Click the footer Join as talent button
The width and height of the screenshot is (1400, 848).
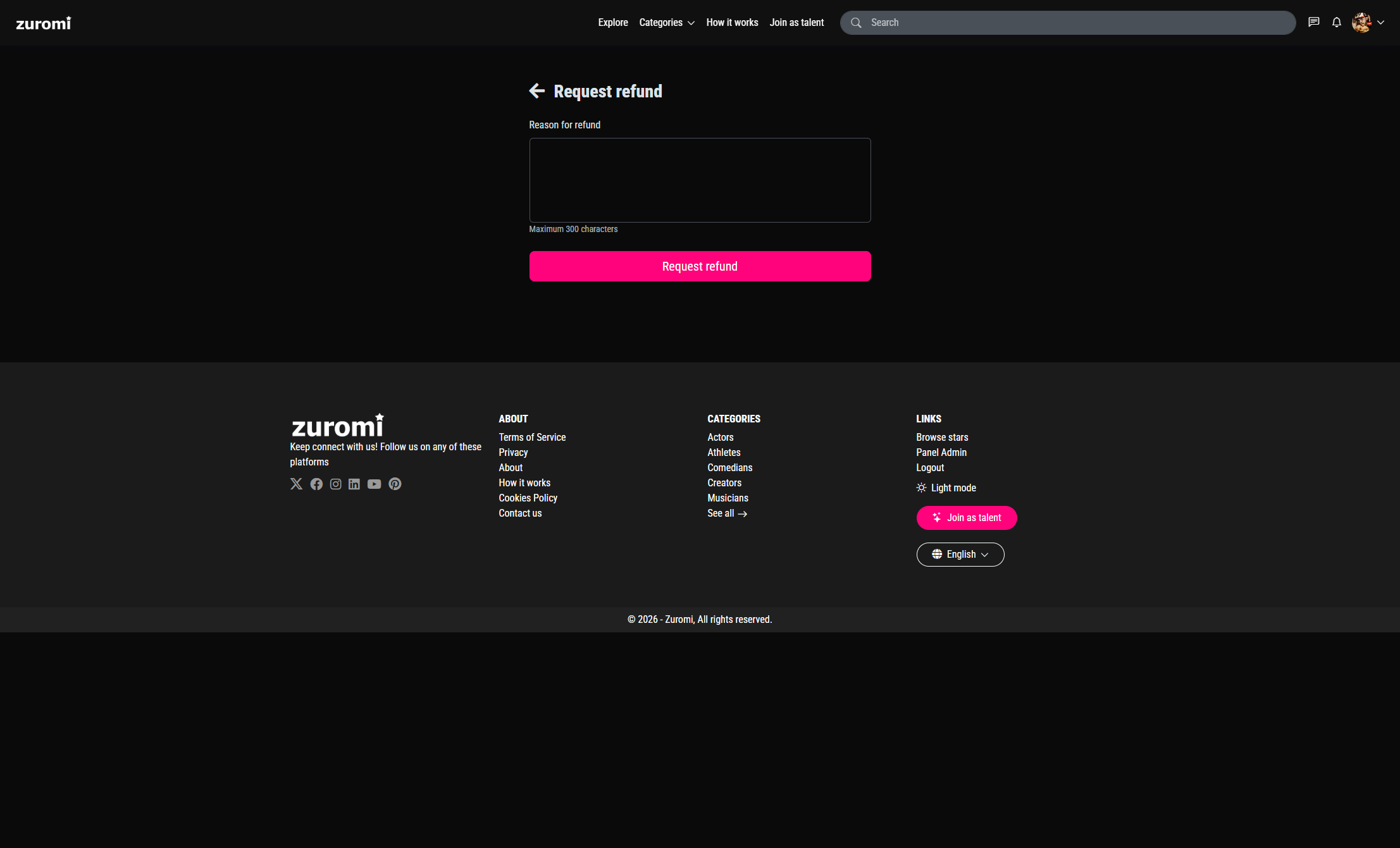click(966, 518)
